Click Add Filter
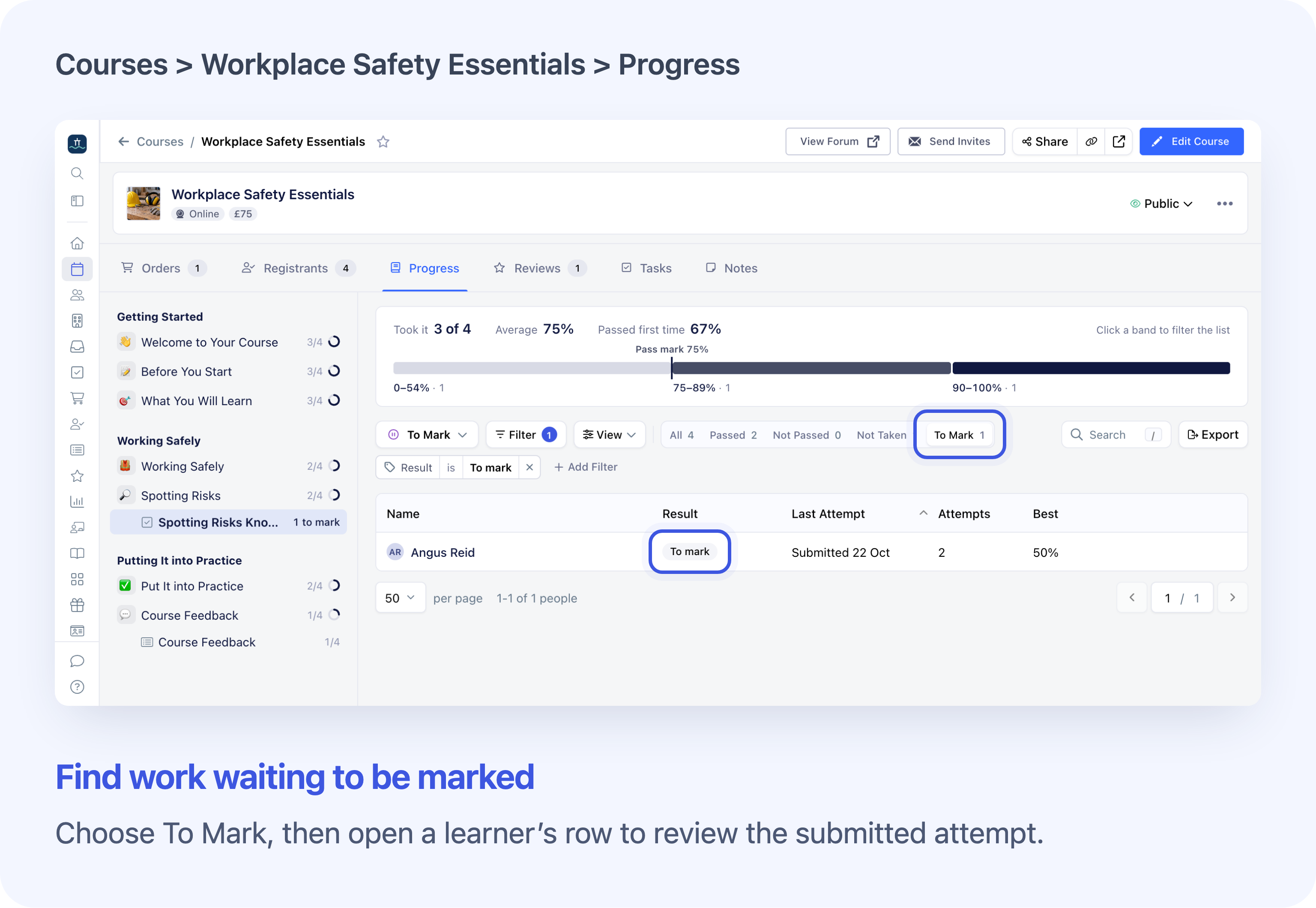This screenshot has height=908, width=1316. coord(586,468)
